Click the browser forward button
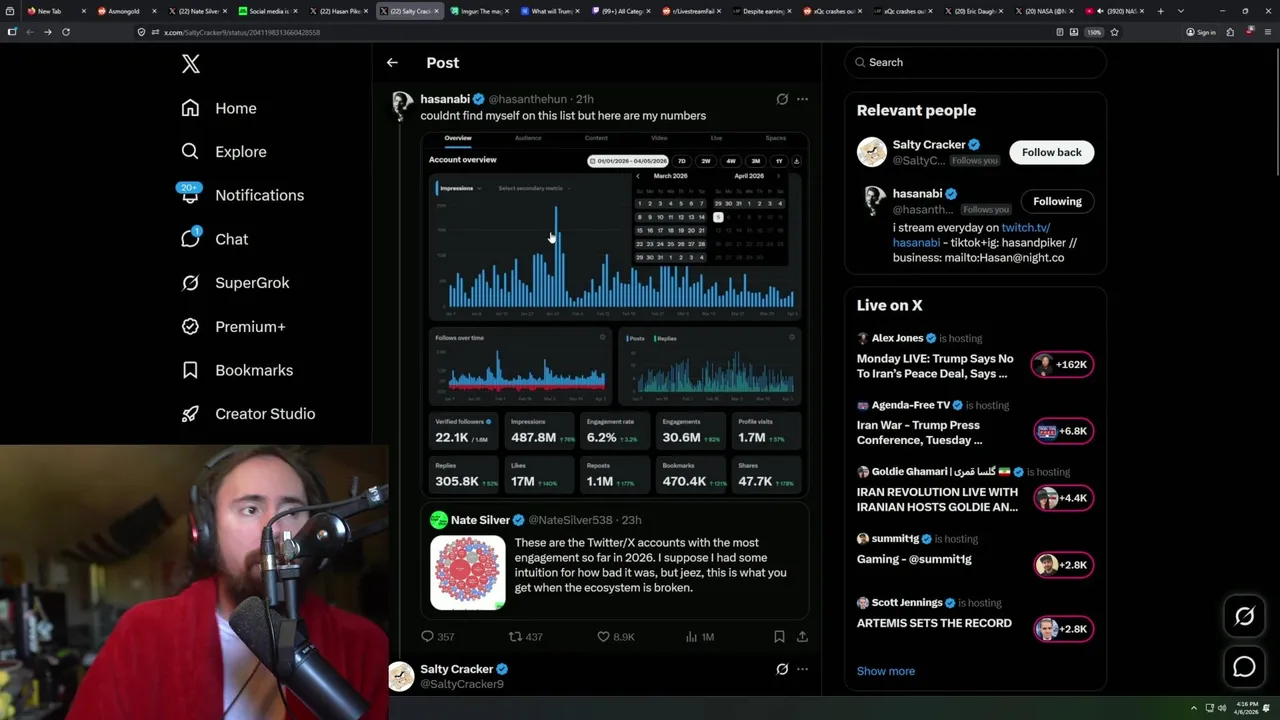Image resolution: width=1280 pixels, height=720 pixels. click(47, 32)
